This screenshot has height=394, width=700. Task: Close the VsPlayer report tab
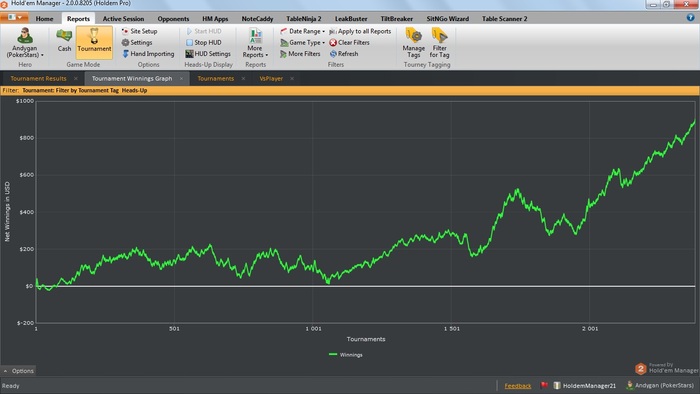click(292, 79)
